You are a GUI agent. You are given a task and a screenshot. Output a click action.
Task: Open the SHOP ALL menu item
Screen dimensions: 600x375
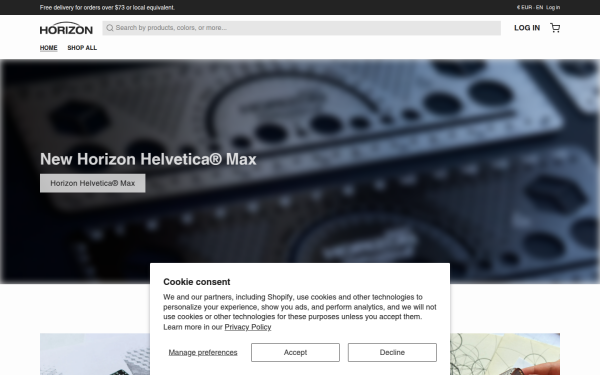[82, 48]
